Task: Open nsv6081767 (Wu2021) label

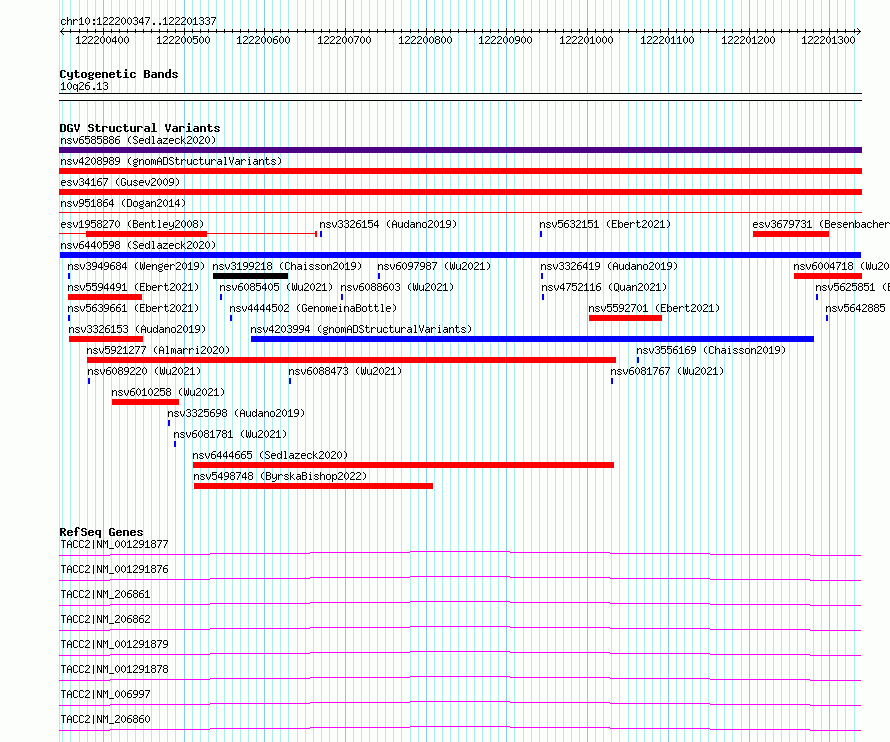Action: coord(667,371)
